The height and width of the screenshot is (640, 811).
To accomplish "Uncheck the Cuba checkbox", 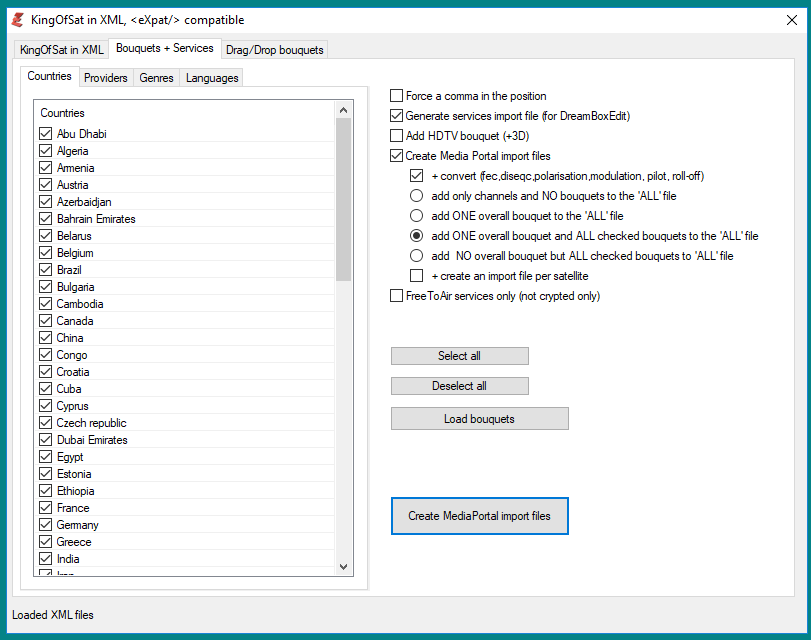I will point(46,389).
